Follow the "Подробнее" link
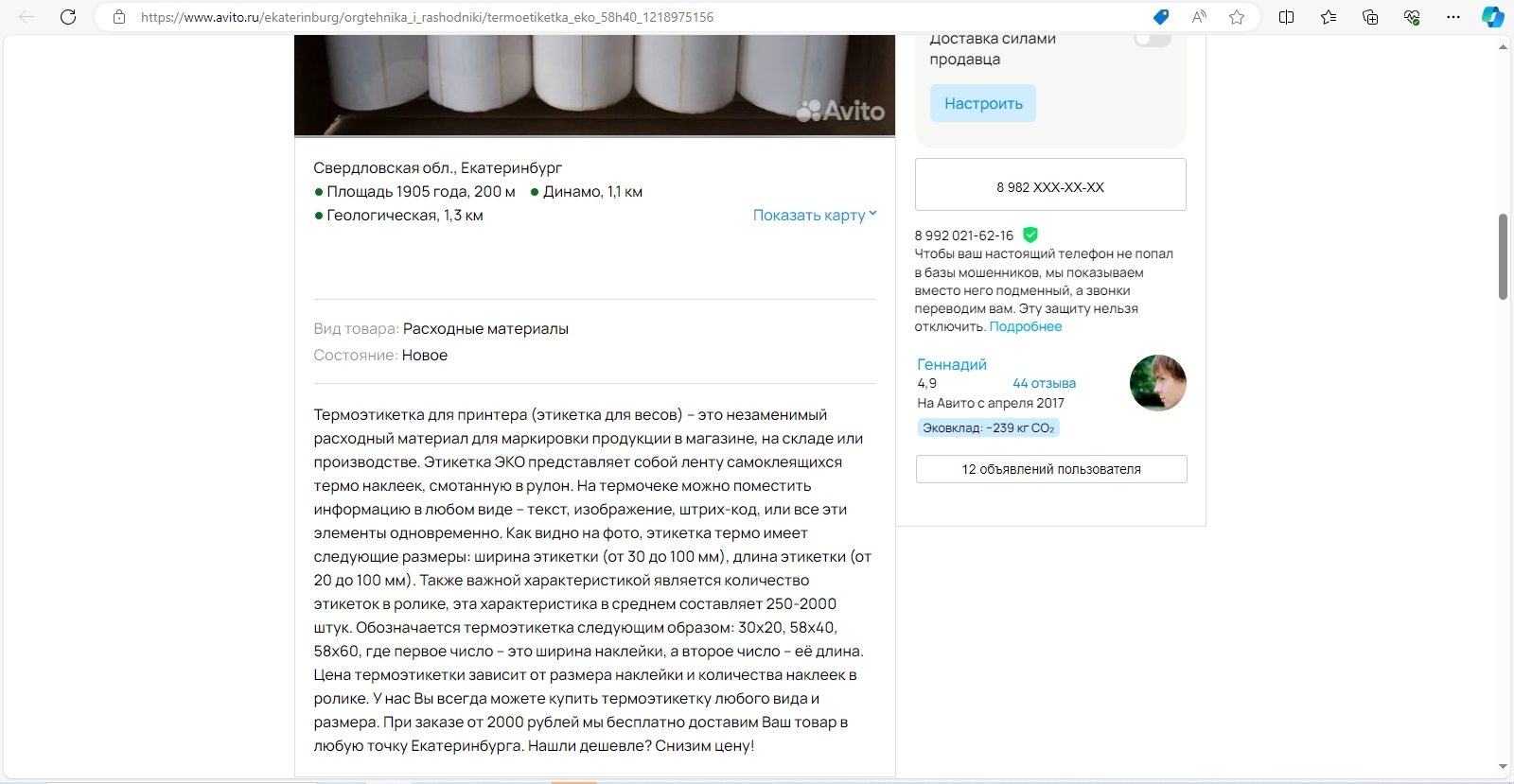The width and height of the screenshot is (1514, 784). click(x=1026, y=326)
